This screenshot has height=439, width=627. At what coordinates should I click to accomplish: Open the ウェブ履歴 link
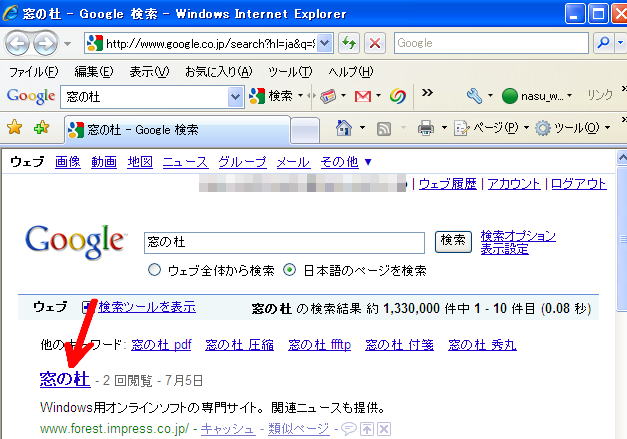click(448, 184)
